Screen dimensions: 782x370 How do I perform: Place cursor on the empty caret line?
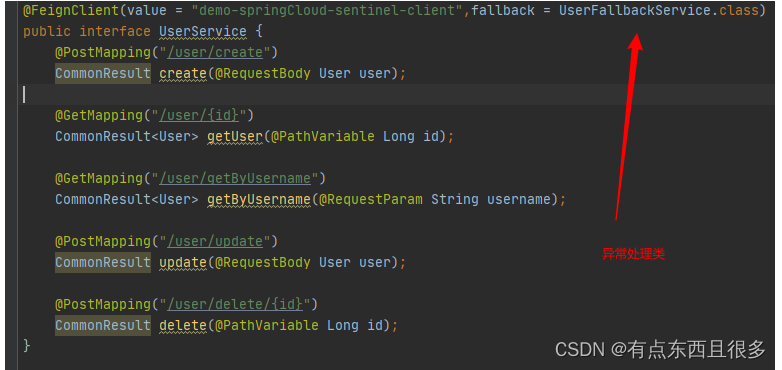point(394,94)
